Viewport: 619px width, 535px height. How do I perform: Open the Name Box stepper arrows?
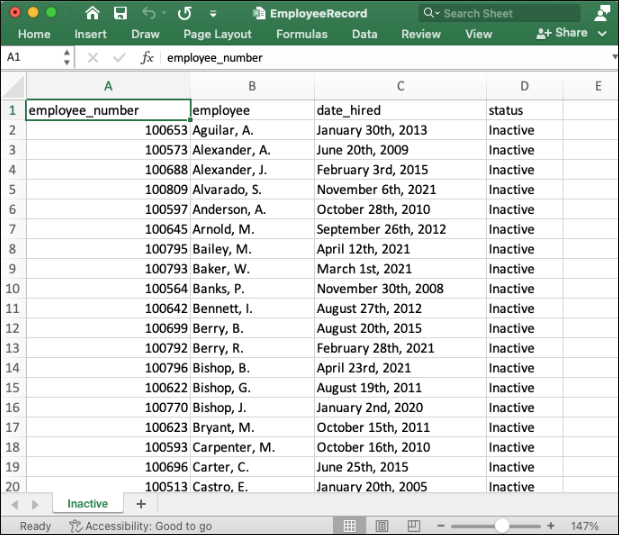67,57
